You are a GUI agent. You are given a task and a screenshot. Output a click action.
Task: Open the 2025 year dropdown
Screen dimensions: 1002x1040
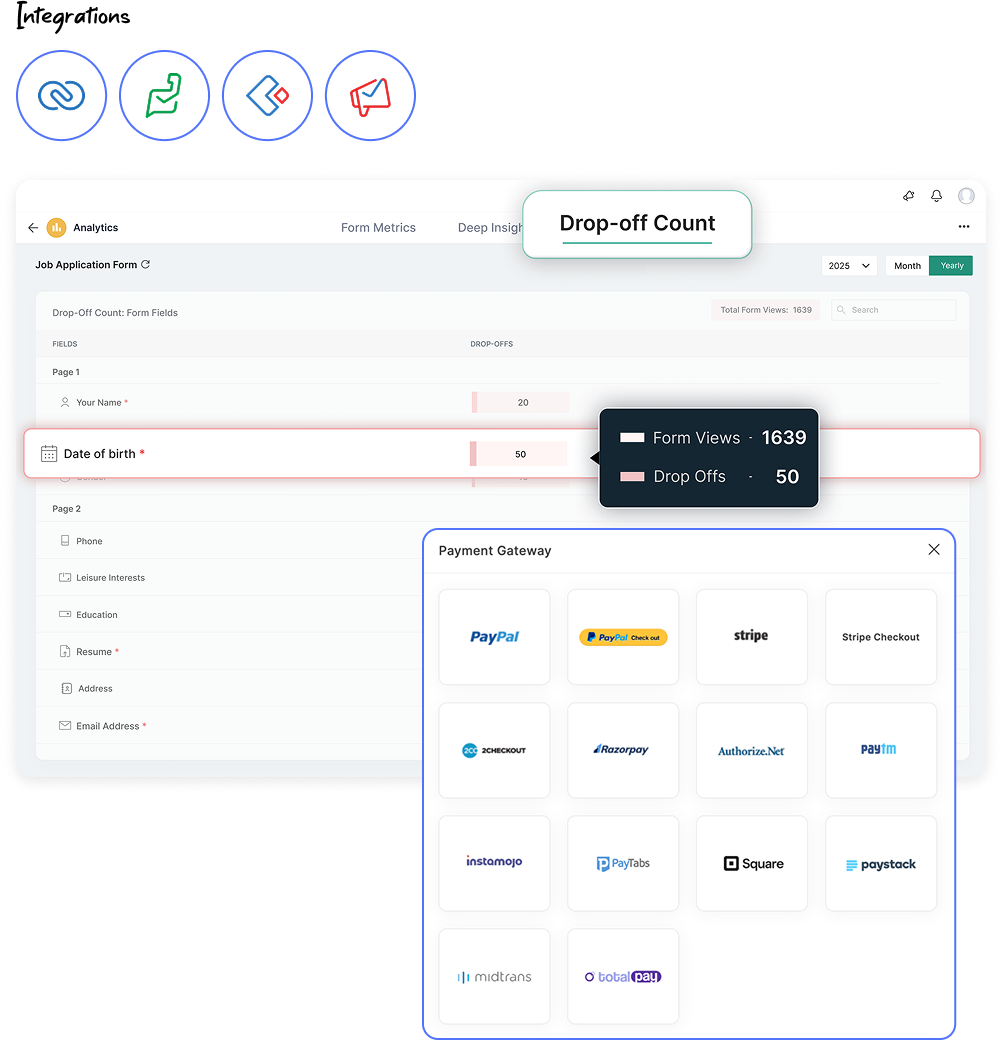(849, 265)
